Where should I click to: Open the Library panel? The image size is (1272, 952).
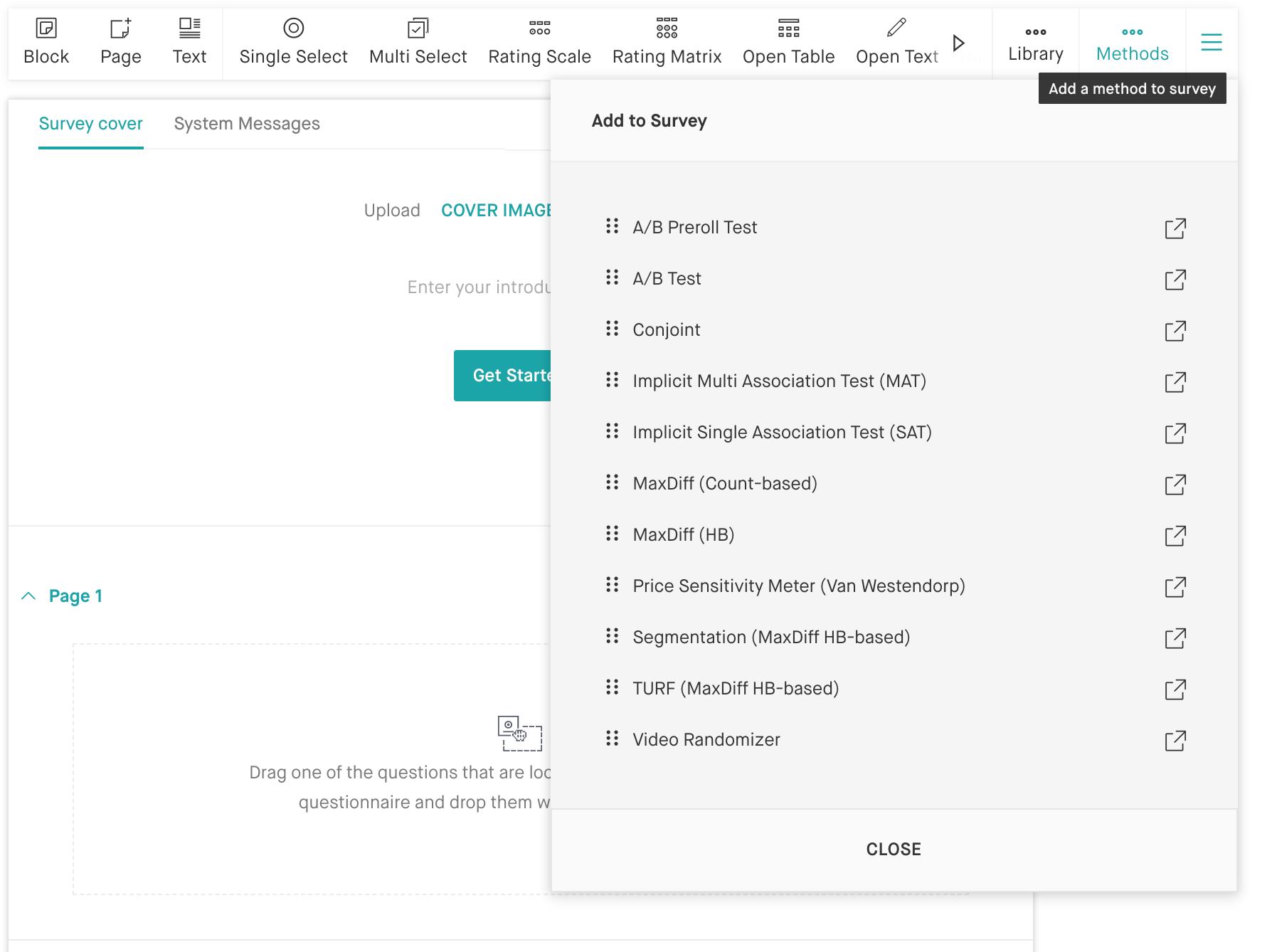coord(1035,43)
